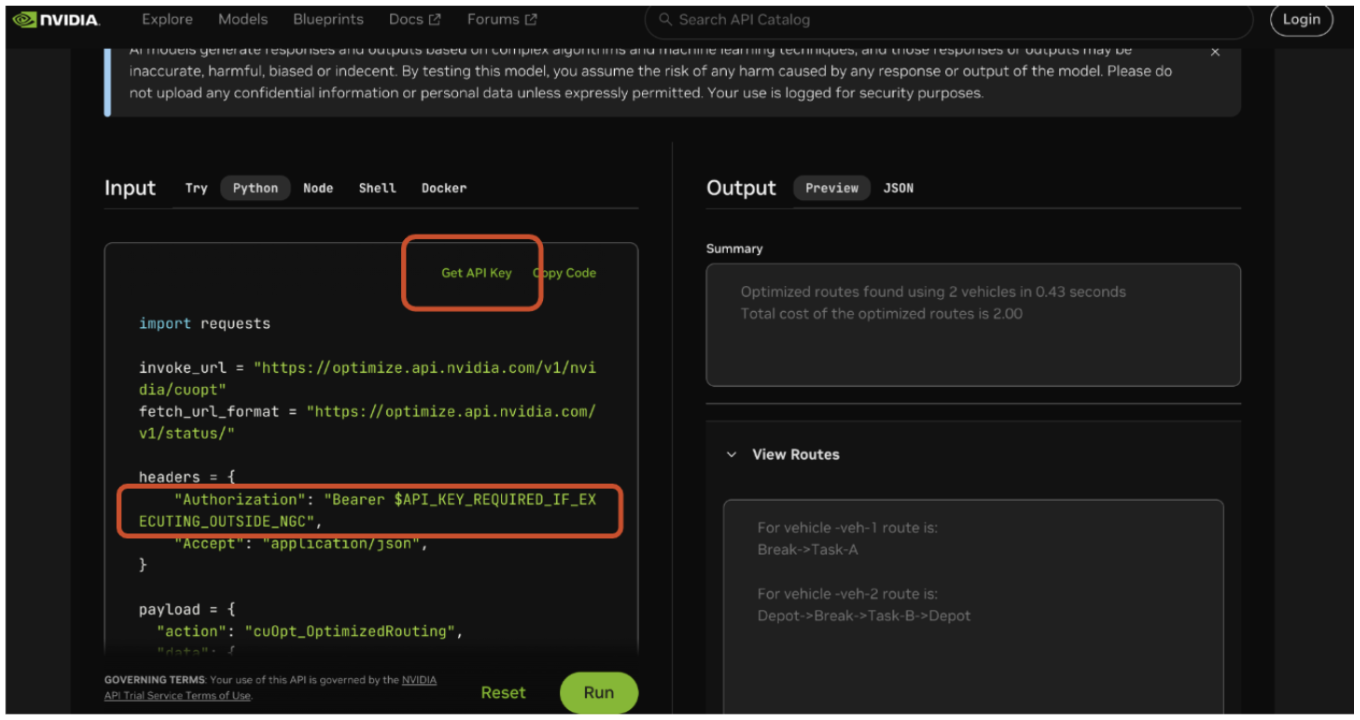1360x720 pixels.
Task: Open the Docs external link
Action: point(414,19)
